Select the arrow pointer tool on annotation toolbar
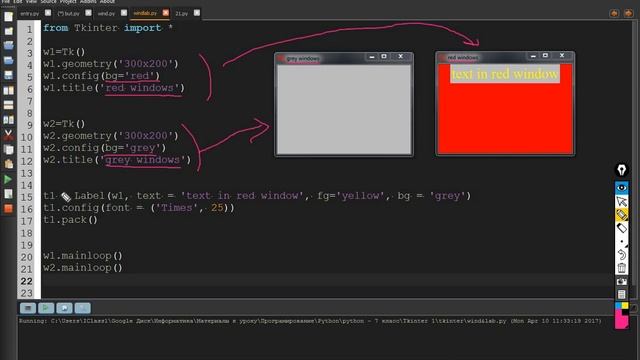This screenshot has height=360, width=640. (x=621, y=201)
